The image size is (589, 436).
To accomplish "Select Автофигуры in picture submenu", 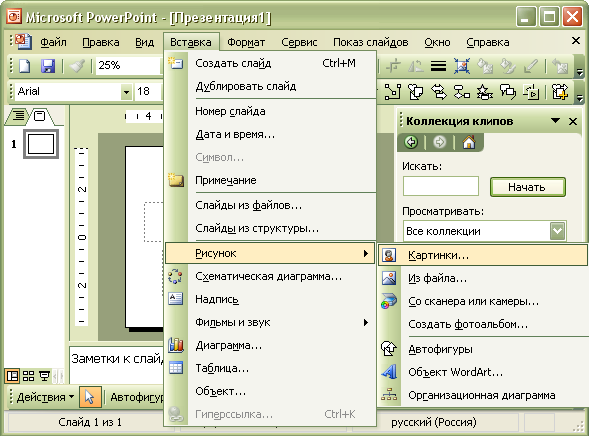I will point(483,349).
